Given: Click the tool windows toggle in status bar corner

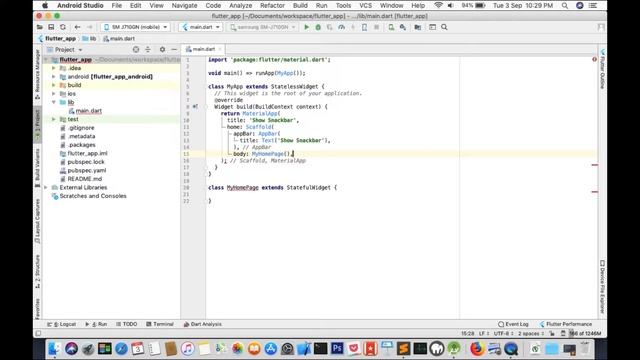Looking at the screenshot, I should coord(38,333).
